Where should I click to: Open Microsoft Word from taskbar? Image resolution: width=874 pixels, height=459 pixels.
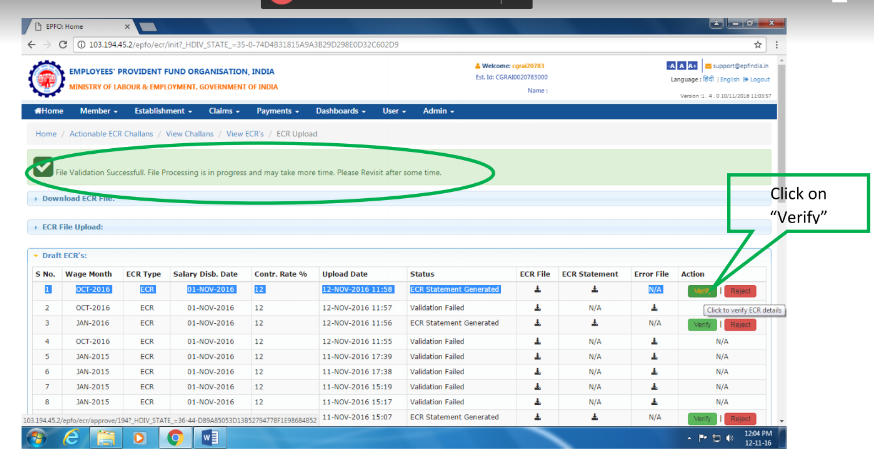point(210,438)
